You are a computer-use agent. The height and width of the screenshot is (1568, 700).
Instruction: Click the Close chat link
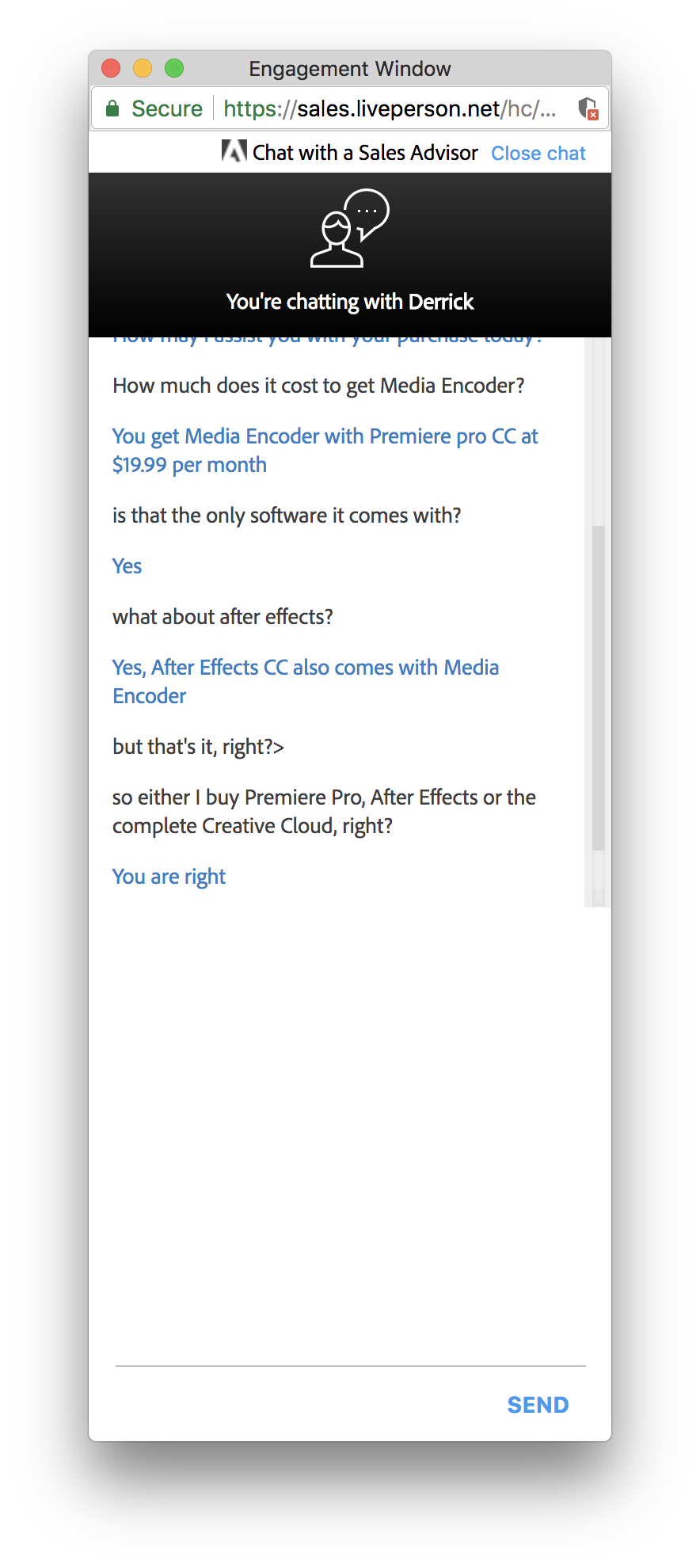538,153
